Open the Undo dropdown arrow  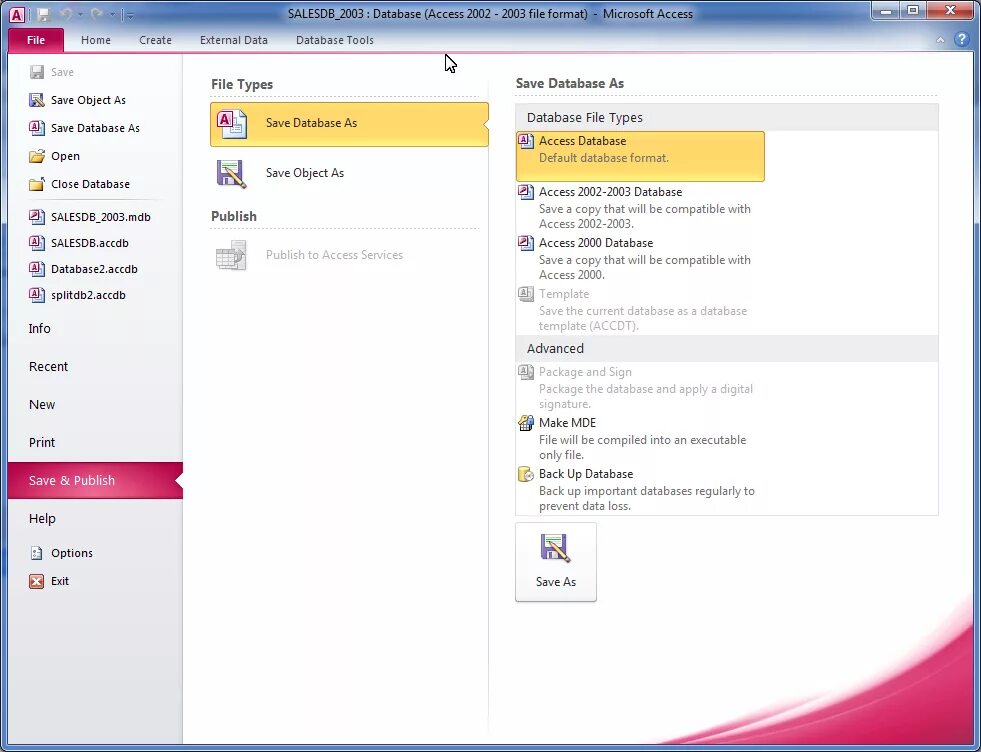80,14
